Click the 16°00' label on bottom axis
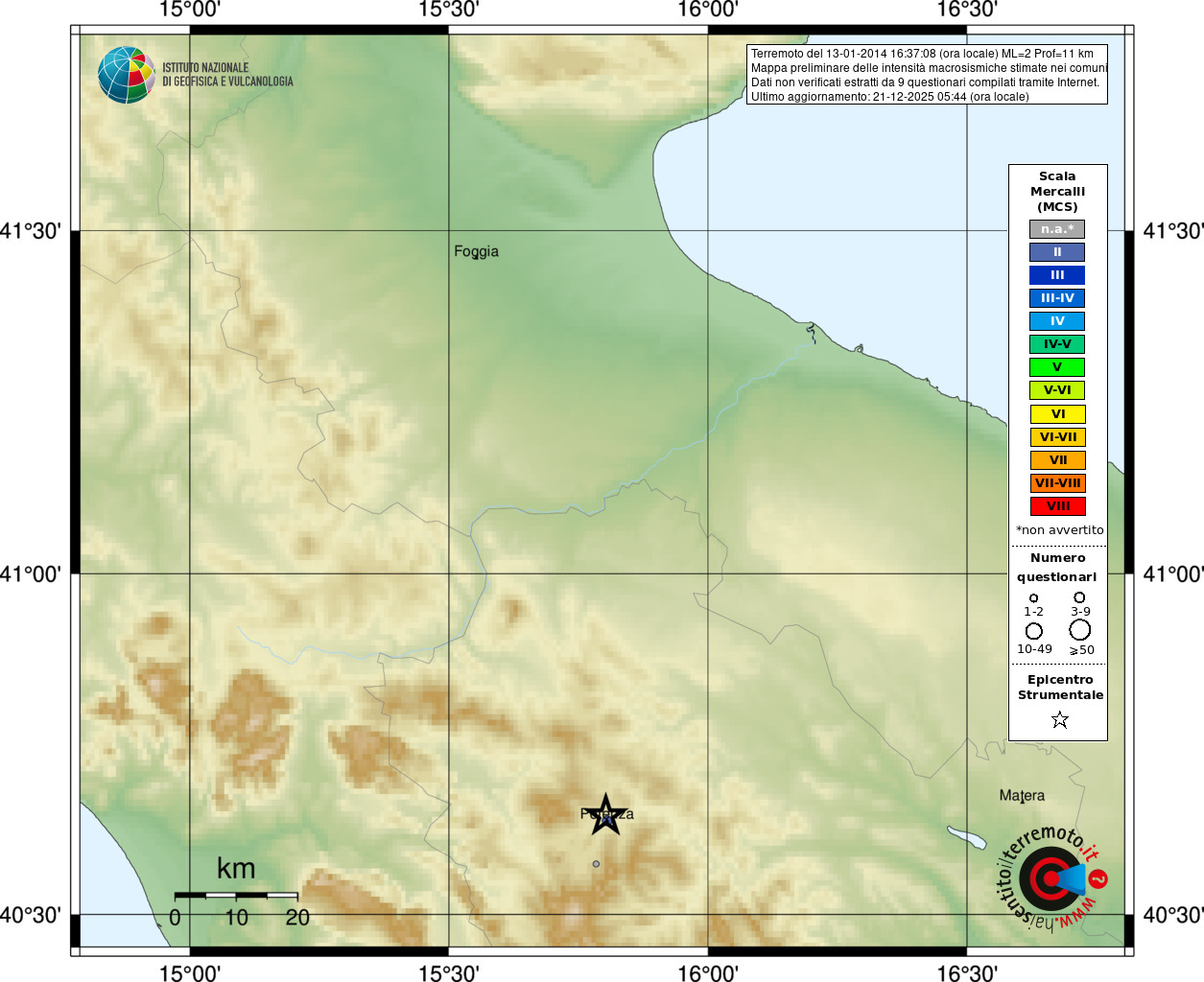 [708, 972]
